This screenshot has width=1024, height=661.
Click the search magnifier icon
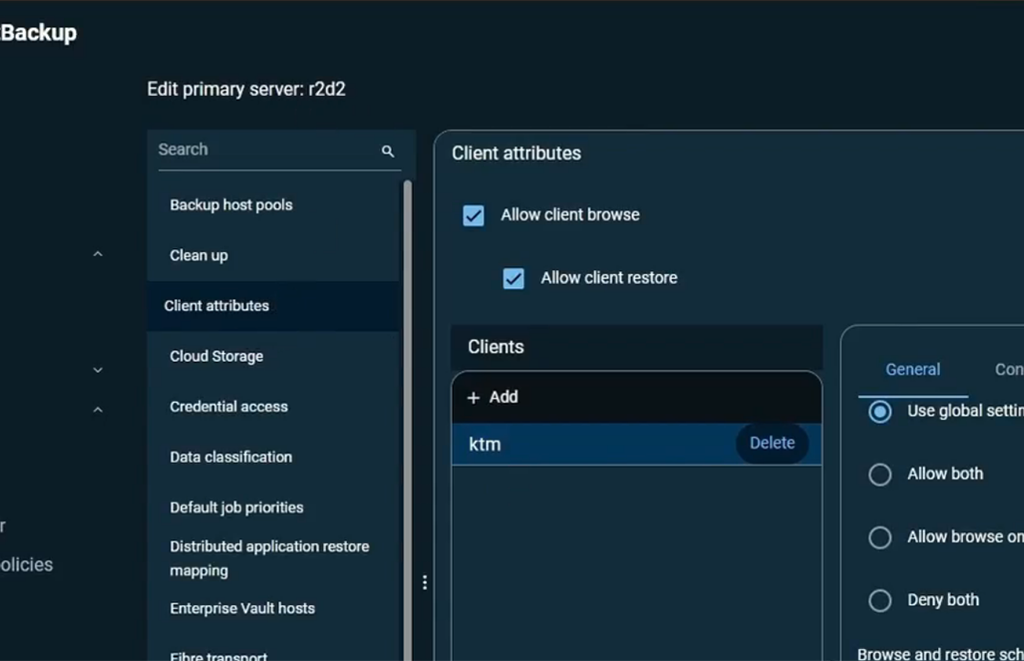[x=388, y=151]
